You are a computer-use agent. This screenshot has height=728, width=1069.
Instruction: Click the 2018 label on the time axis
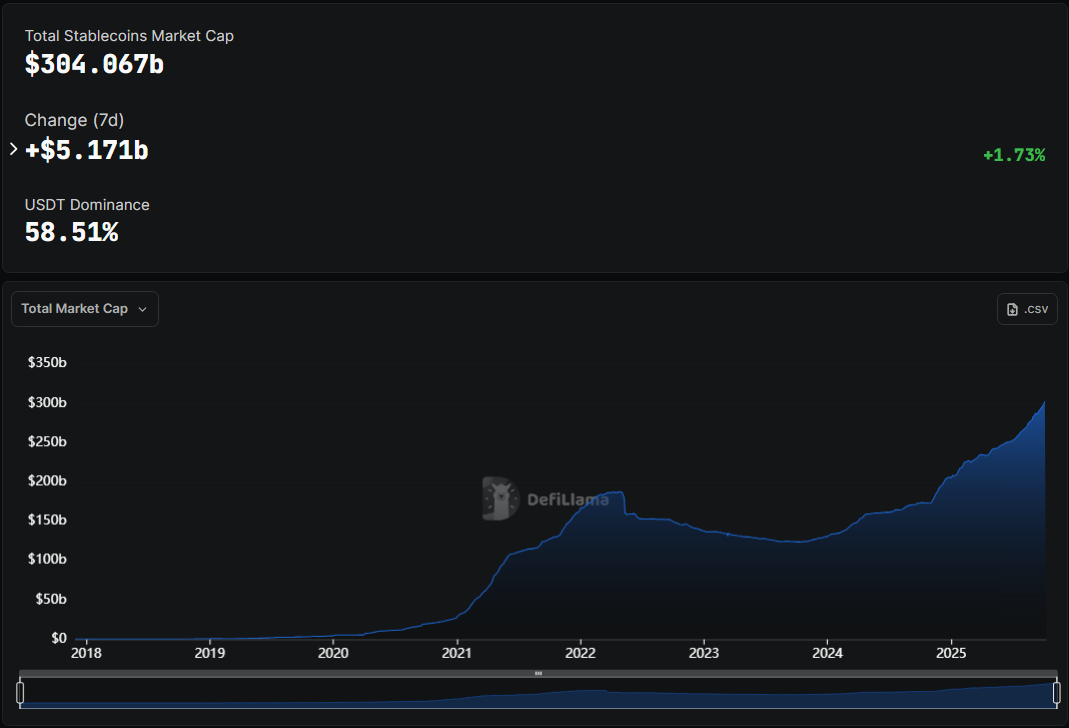[x=87, y=655]
